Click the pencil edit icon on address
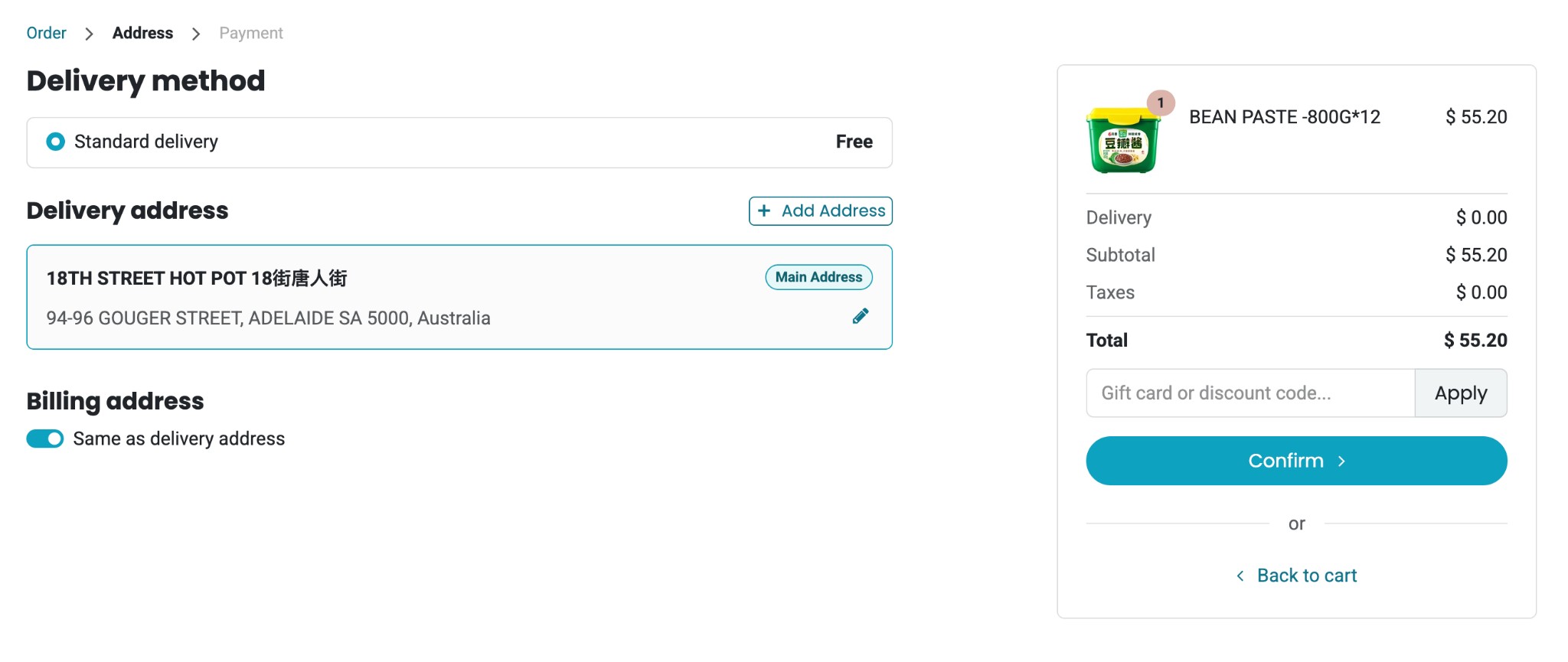Screen dimensions: 1568x662 coord(861,316)
